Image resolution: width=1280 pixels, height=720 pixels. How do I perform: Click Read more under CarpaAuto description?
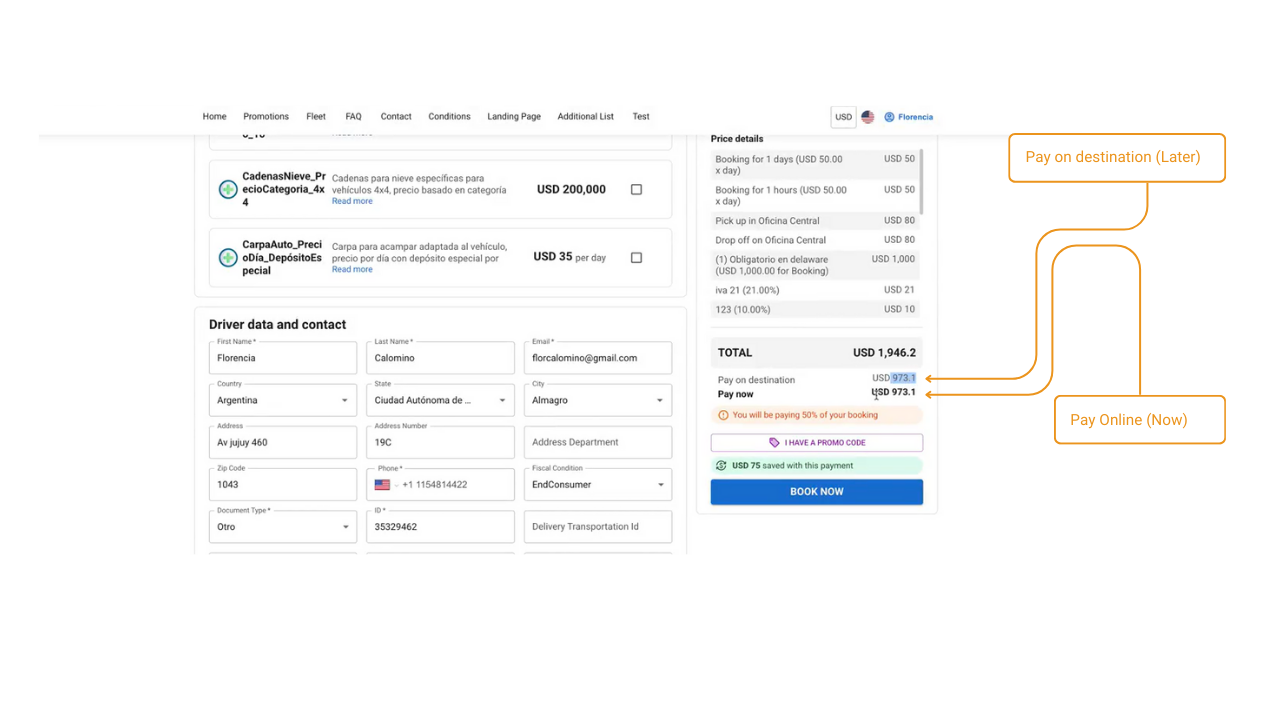tap(352, 270)
